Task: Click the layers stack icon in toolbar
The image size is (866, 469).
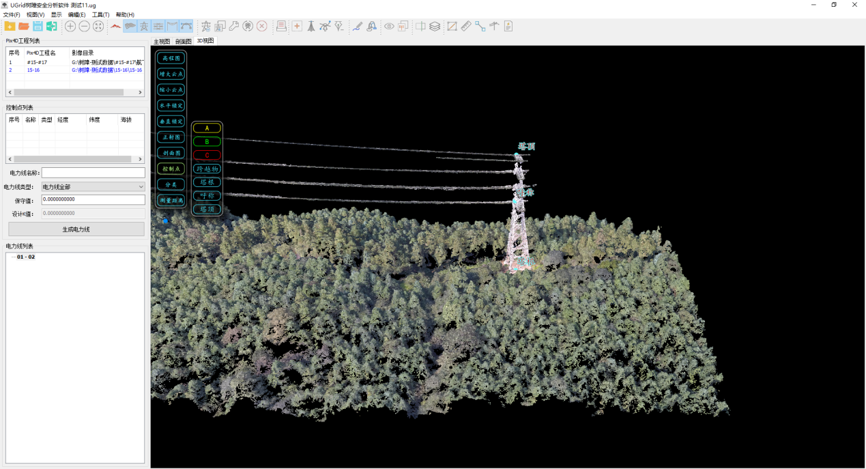Action: pyautogui.click(x=435, y=26)
